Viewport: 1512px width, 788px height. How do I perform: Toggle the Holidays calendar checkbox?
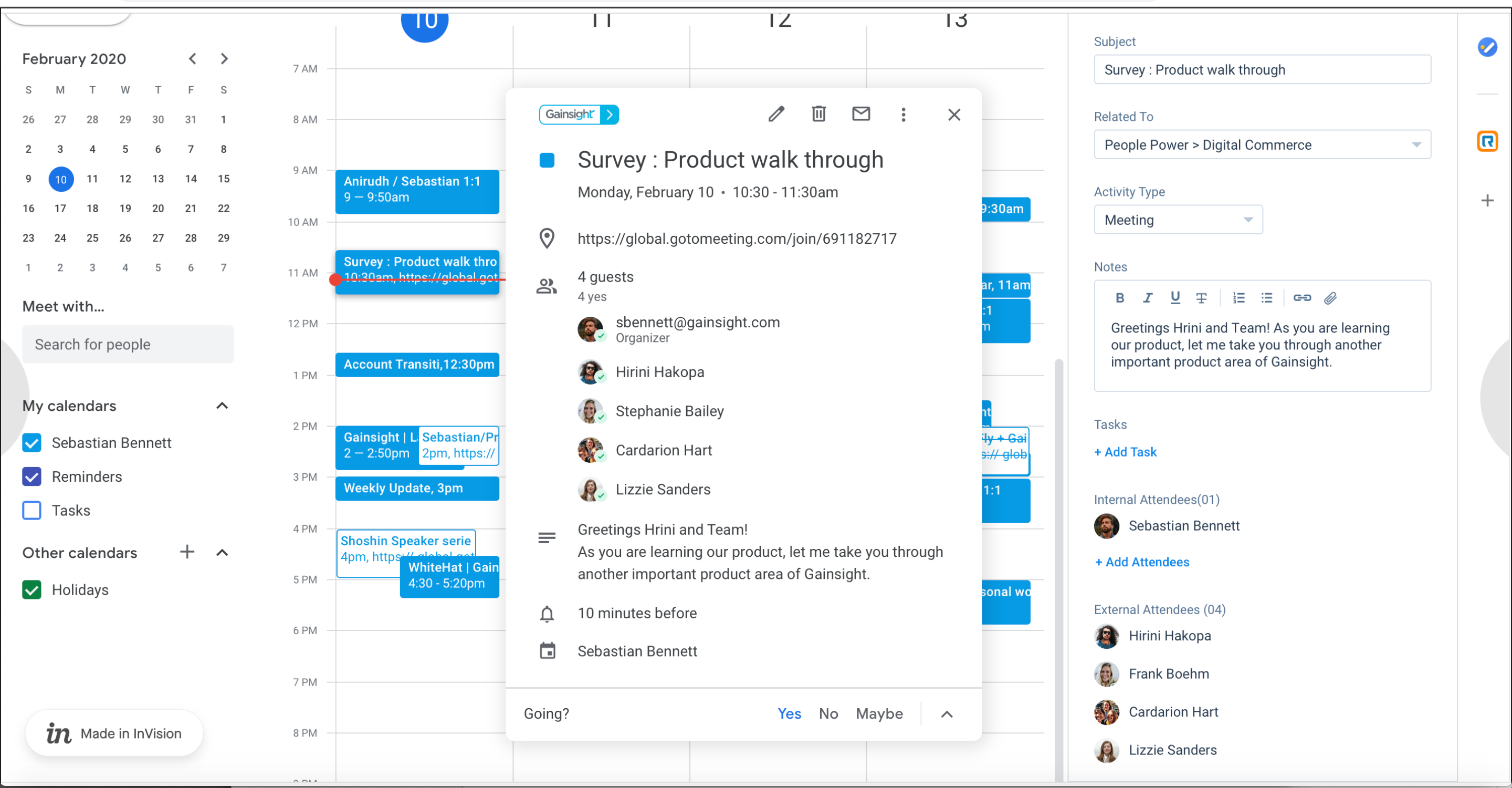click(31, 589)
